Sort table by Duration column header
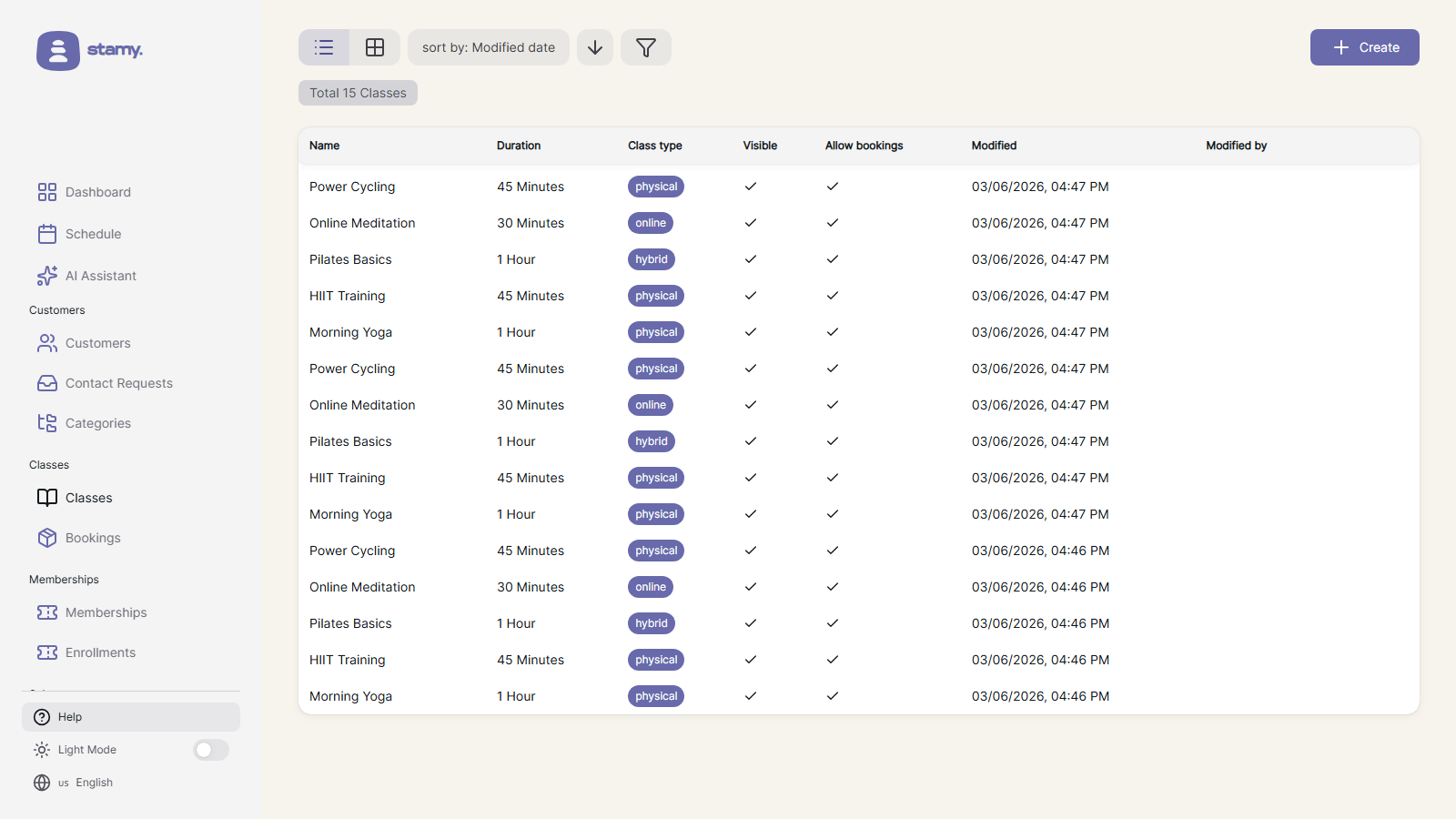1456x819 pixels. click(x=519, y=146)
